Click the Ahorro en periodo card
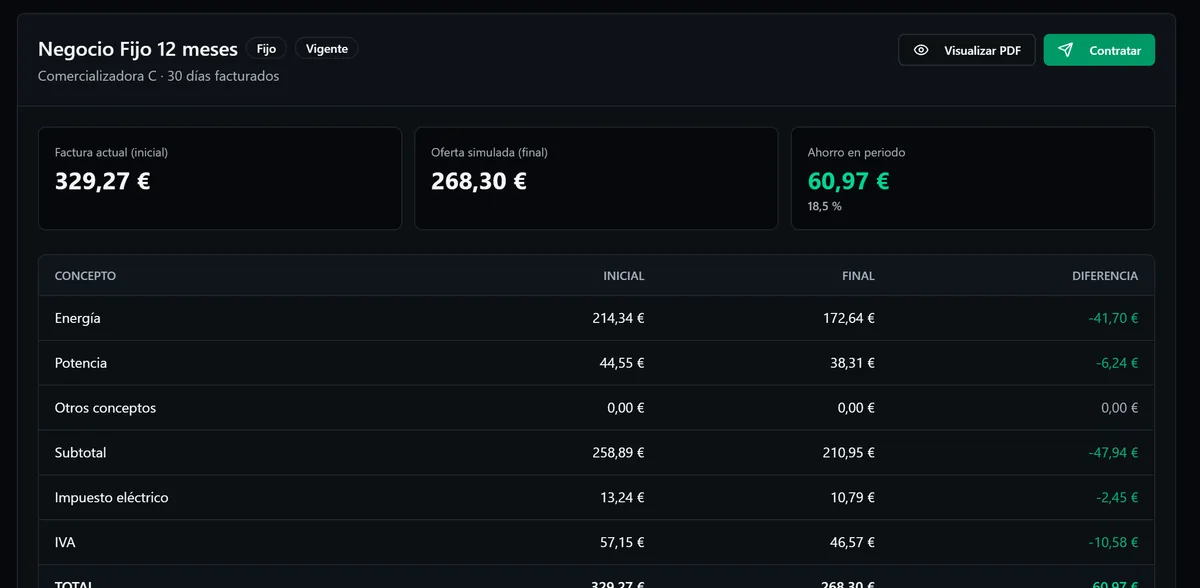Viewport: 1200px width, 588px height. click(x=973, y=178)
